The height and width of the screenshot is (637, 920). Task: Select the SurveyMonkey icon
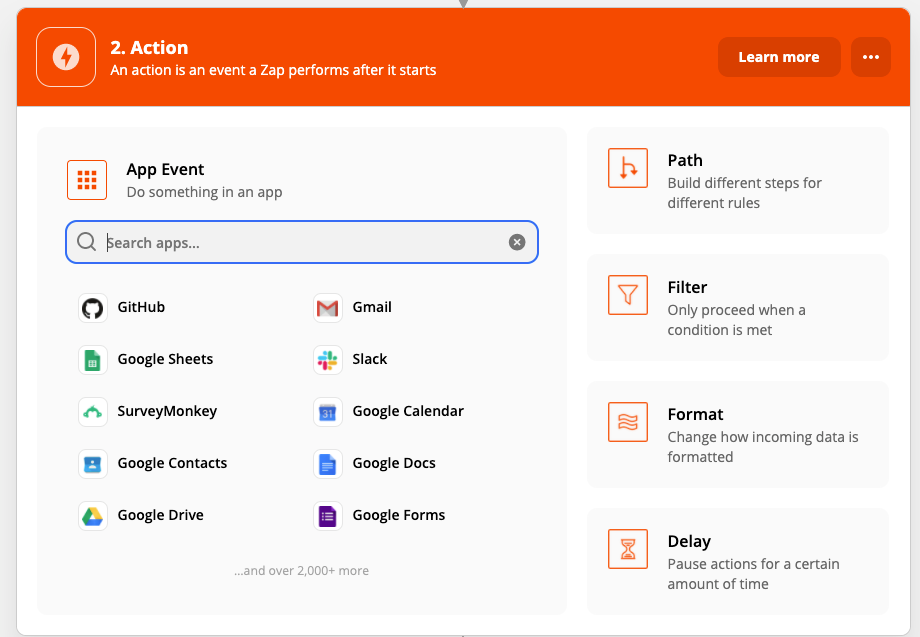click(93, 412)
